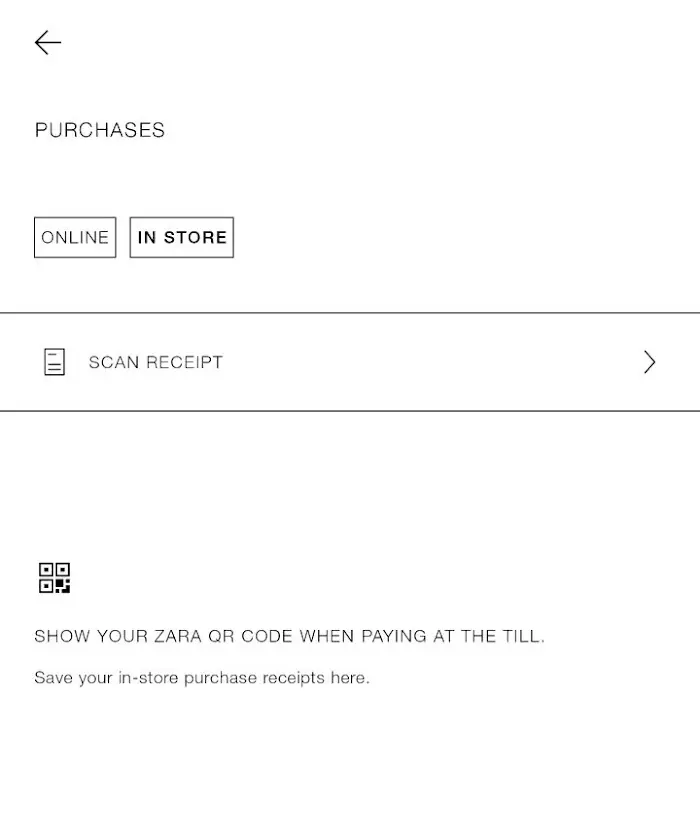700x835 pixels.
Task: Click the 'Show your Zara QR code' heading
Action: click(x=289, y=636)
